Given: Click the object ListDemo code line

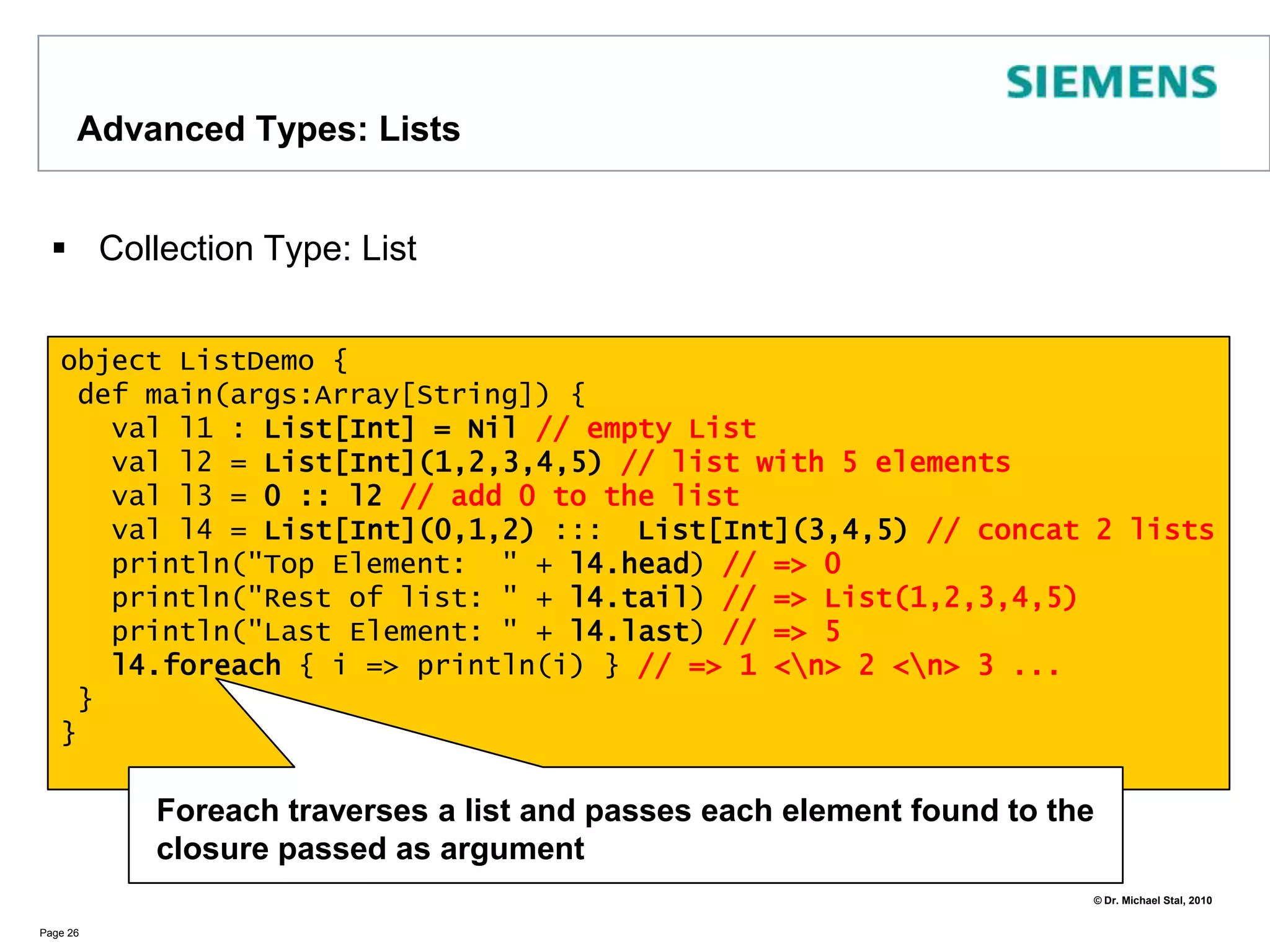Looking at the screenshot, I should point(204,361).
